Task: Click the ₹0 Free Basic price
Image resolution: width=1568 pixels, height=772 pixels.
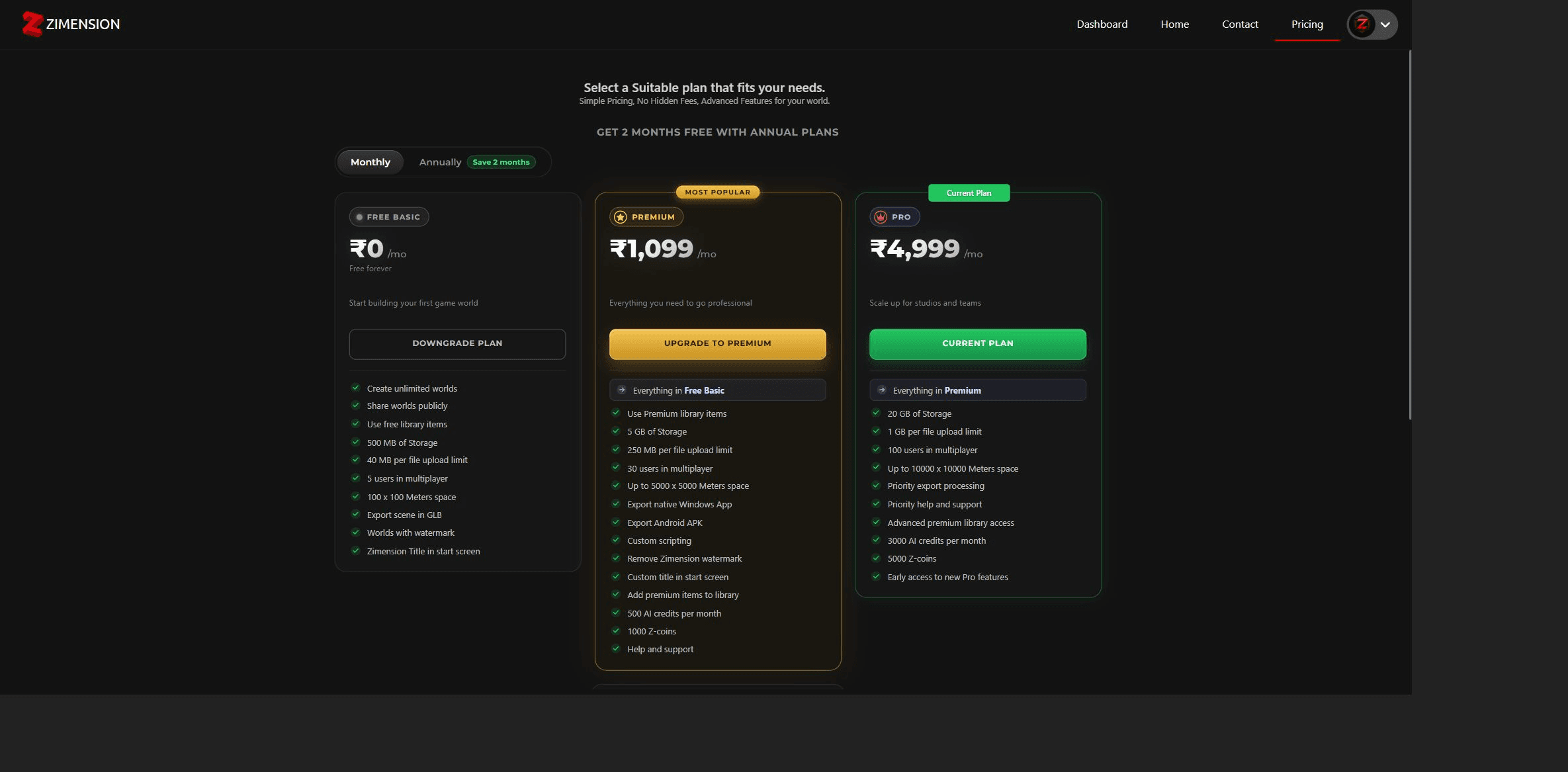Action: pos(367,249)
